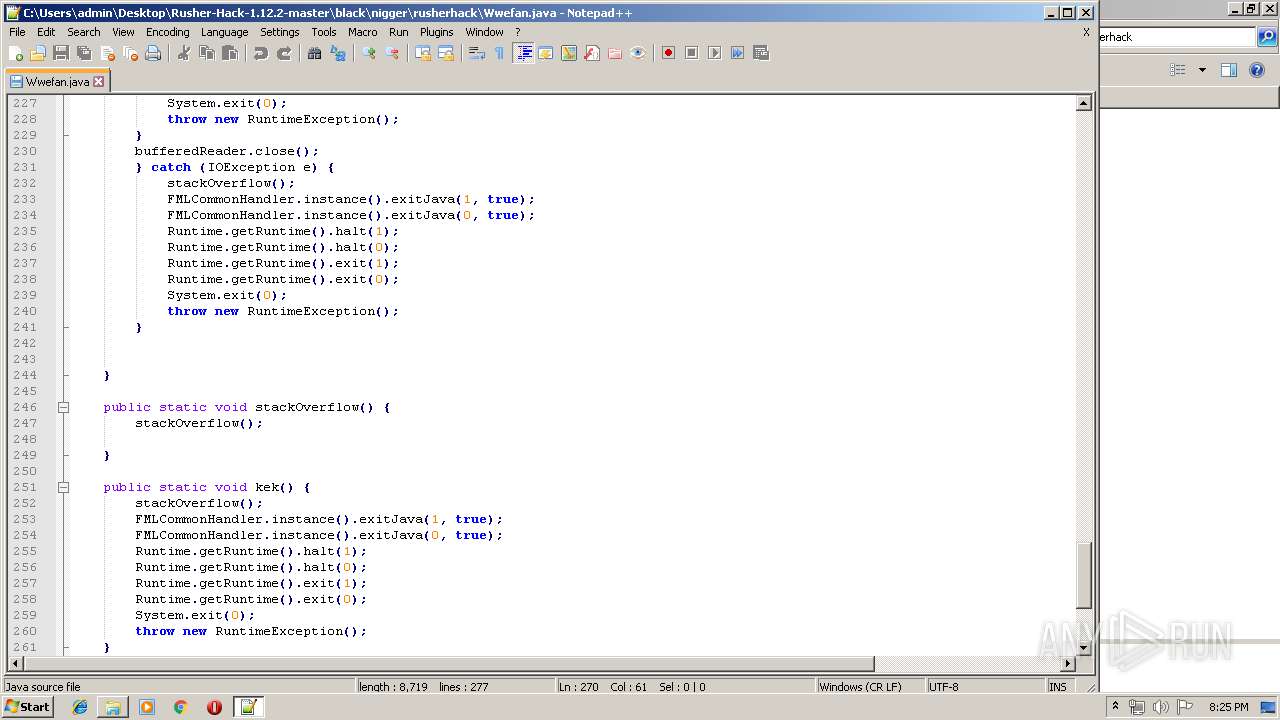
Task: Toggle Synchronize Vertical Scrolling
Action: click(x=423, y=53)
